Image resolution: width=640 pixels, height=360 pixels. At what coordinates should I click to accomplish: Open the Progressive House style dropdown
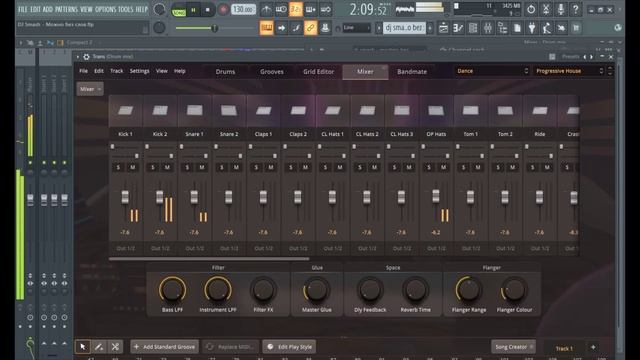[x=569, y=71]
